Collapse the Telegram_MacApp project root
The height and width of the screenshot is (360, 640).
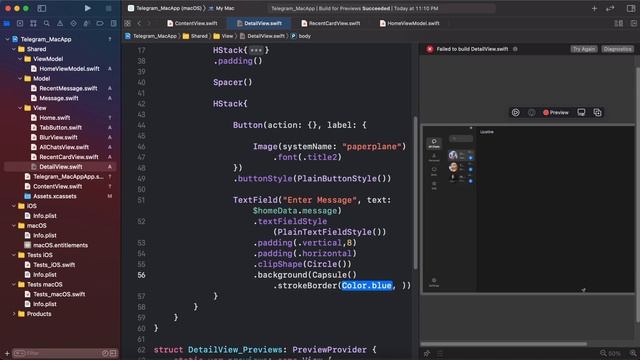[x=7, y=39]
